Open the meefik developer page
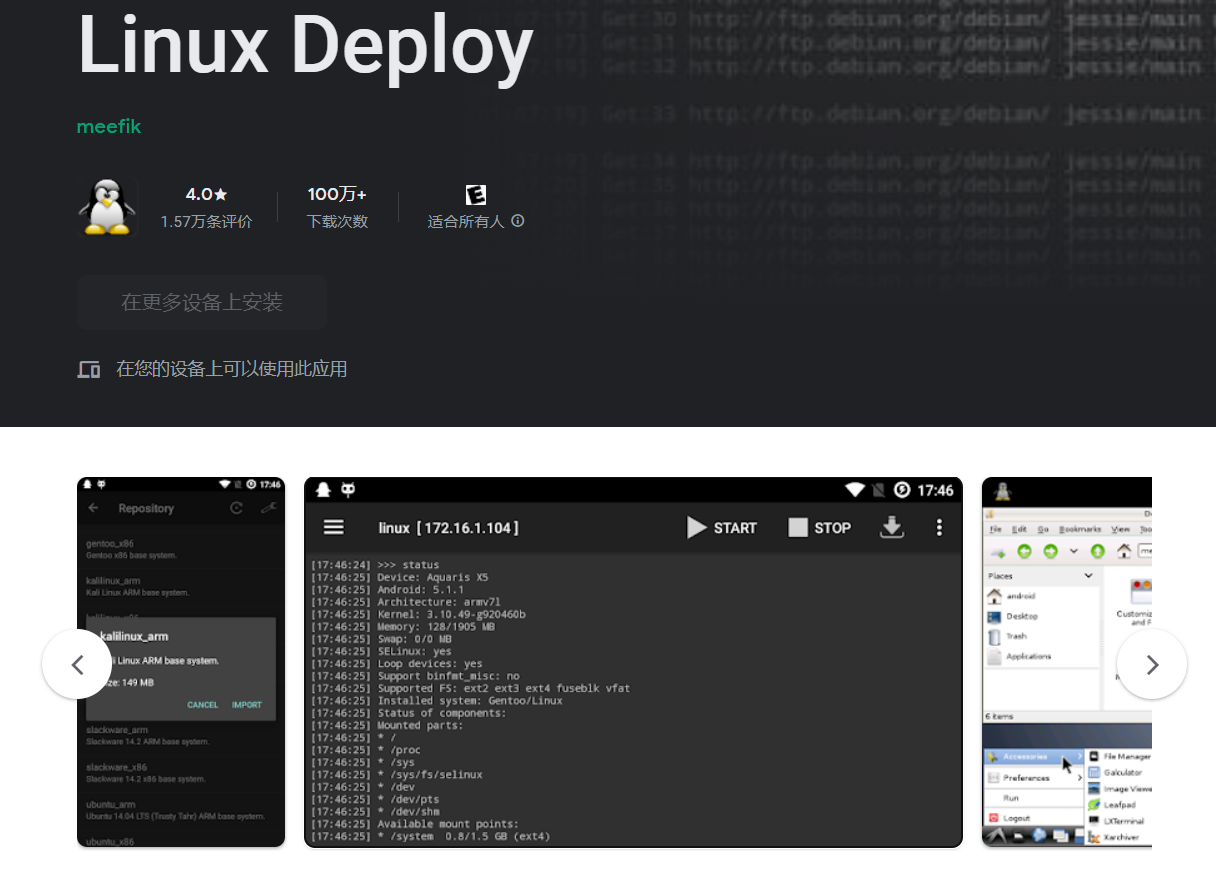 109,127
